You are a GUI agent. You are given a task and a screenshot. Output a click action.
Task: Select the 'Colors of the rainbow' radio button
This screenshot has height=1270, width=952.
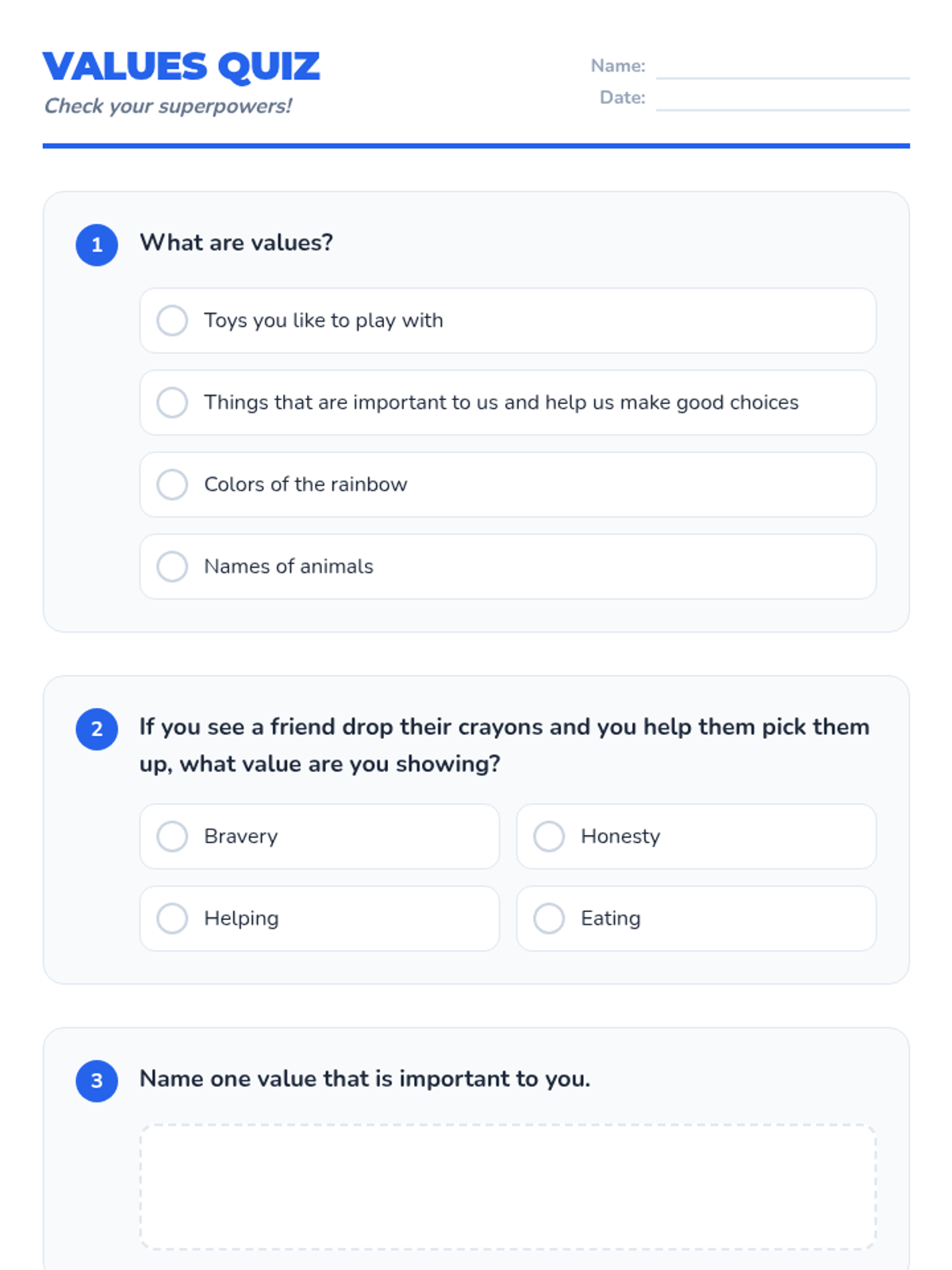tap(172, 484)
